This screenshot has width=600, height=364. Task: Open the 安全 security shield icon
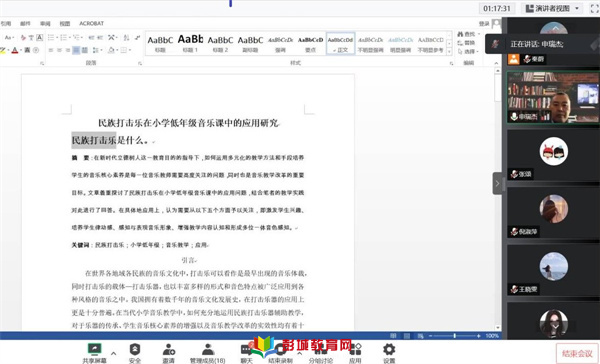click(x=135, y=353)
